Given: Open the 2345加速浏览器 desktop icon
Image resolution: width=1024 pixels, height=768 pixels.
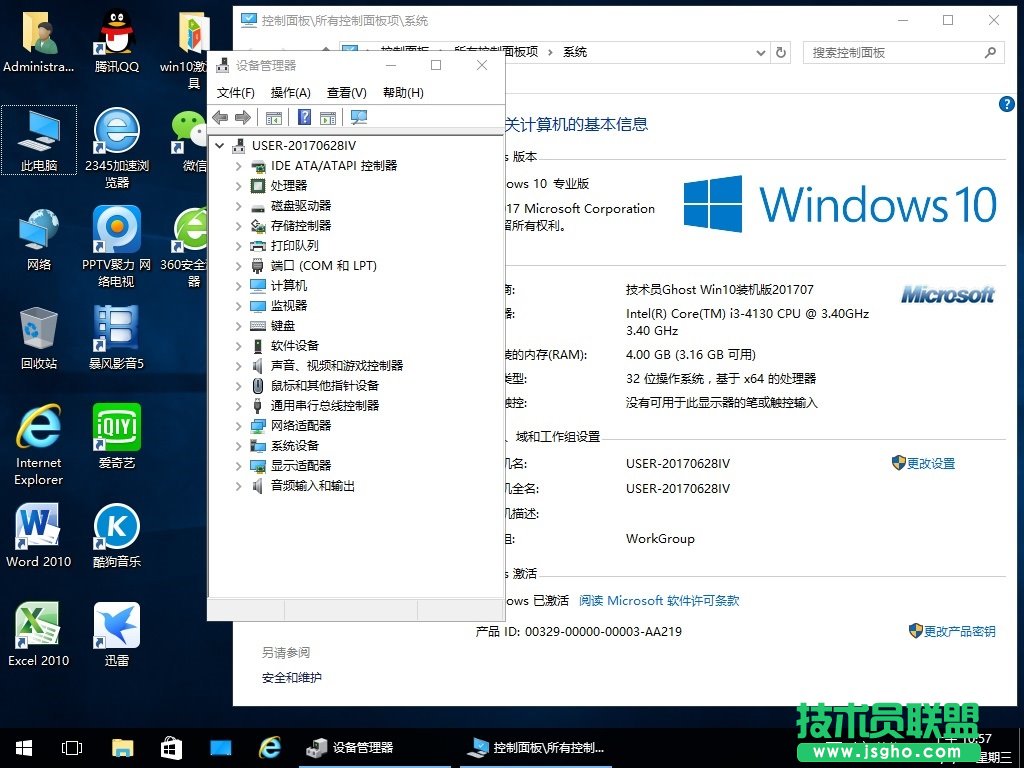Looking at the screenshot, I should click(x=117, y=148).
